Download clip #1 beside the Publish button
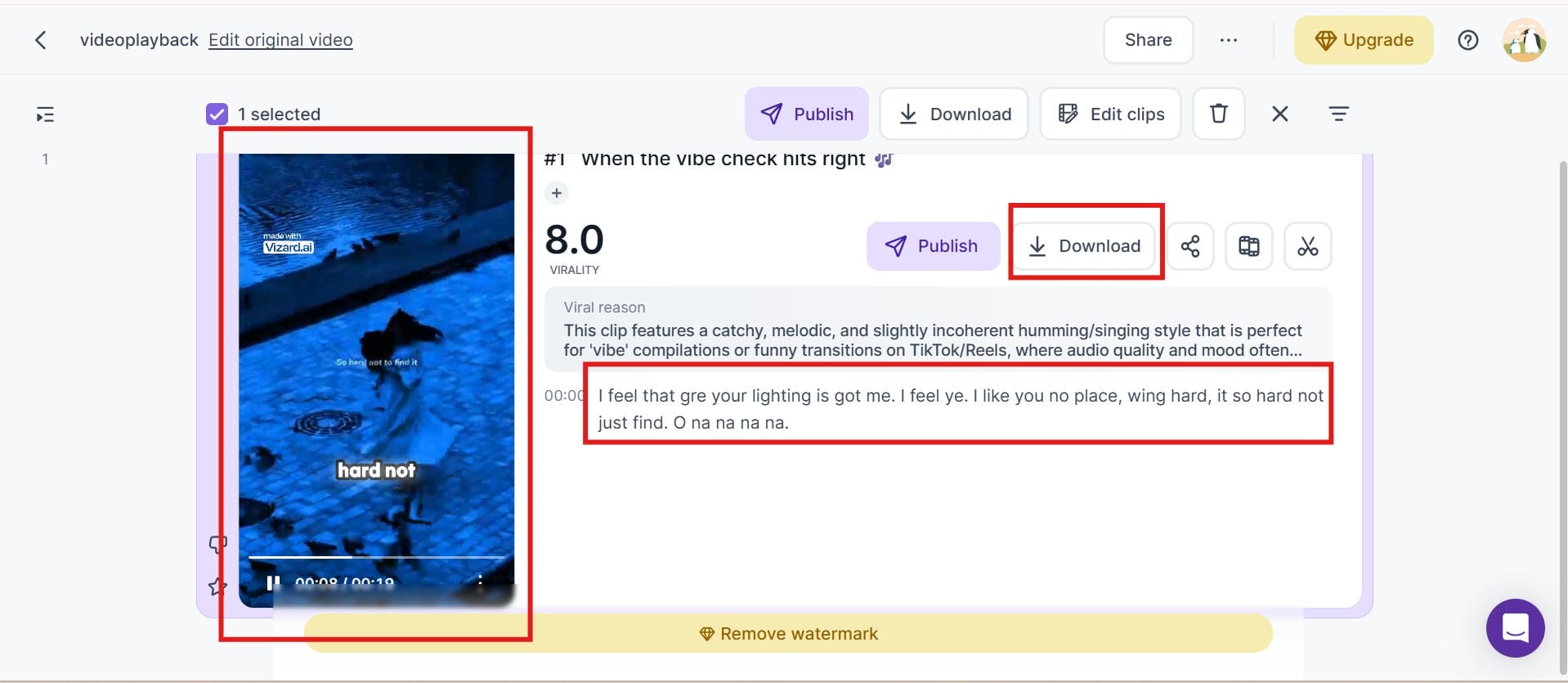 (1085, 246)
